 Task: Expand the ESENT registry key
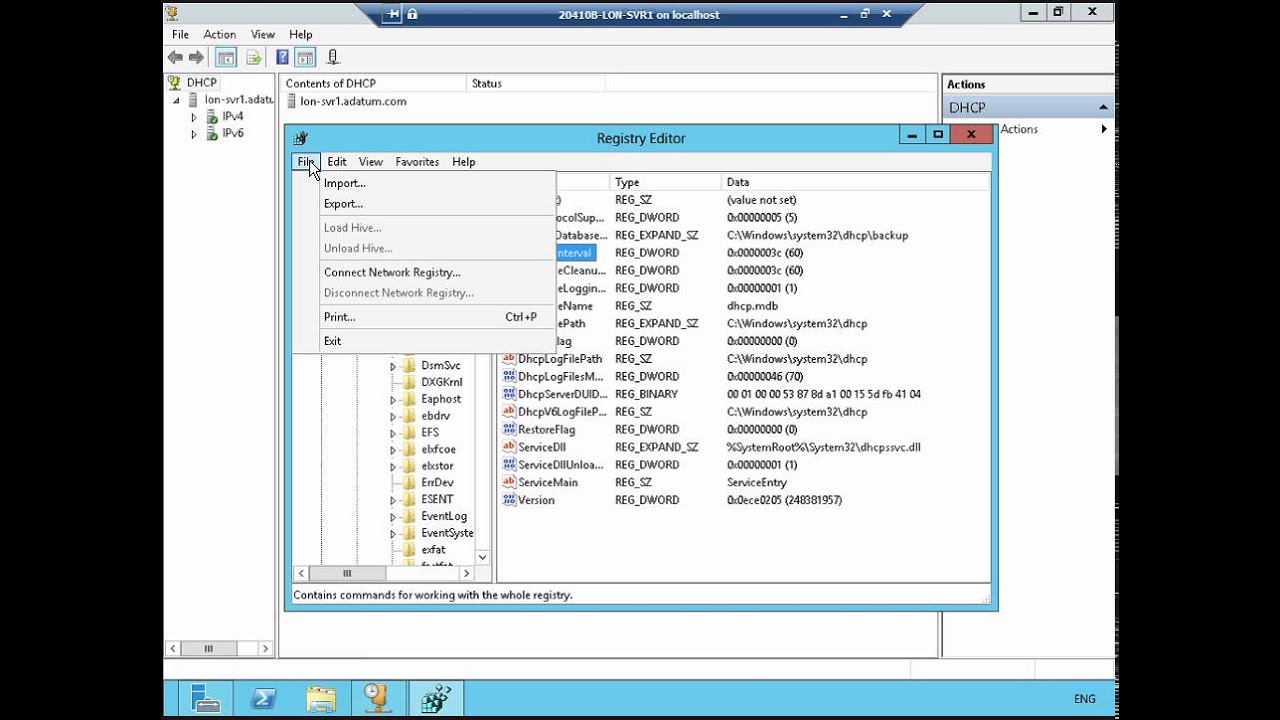point(393,499)
